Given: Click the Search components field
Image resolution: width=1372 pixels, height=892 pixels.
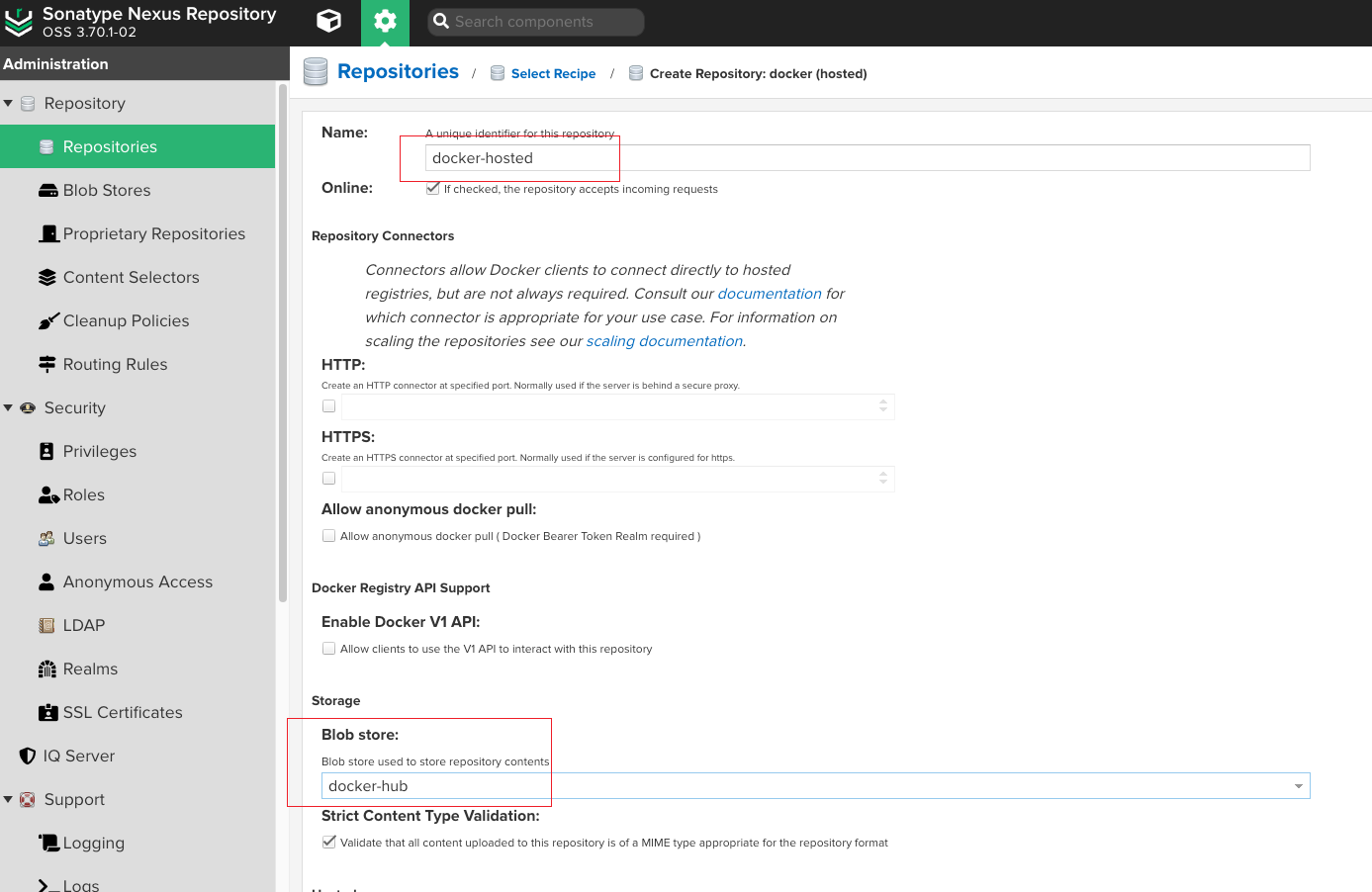Looking at the screenshot, I should (536, 22).
